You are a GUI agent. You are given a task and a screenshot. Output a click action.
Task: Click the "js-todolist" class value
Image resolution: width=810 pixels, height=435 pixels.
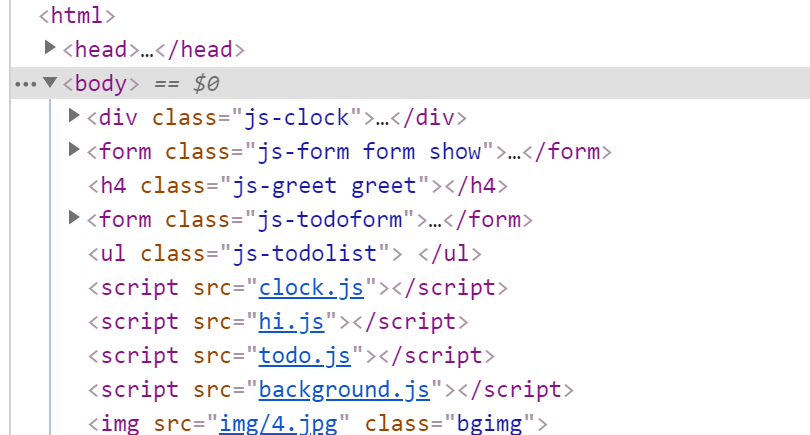304,254
